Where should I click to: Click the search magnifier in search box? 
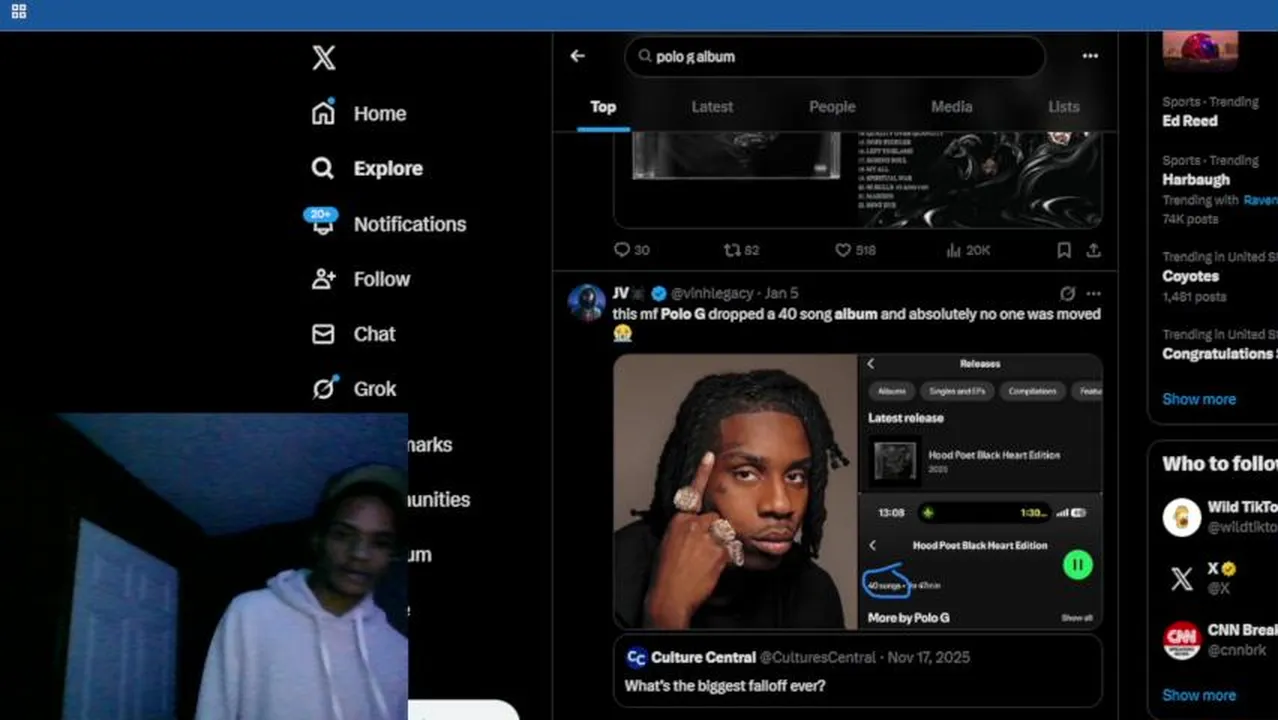click(x=645, y=56)
